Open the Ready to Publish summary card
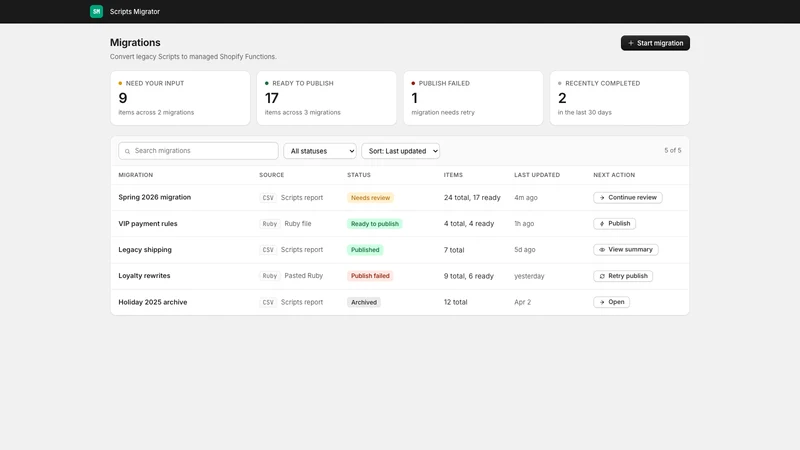 tap(327, 98)
